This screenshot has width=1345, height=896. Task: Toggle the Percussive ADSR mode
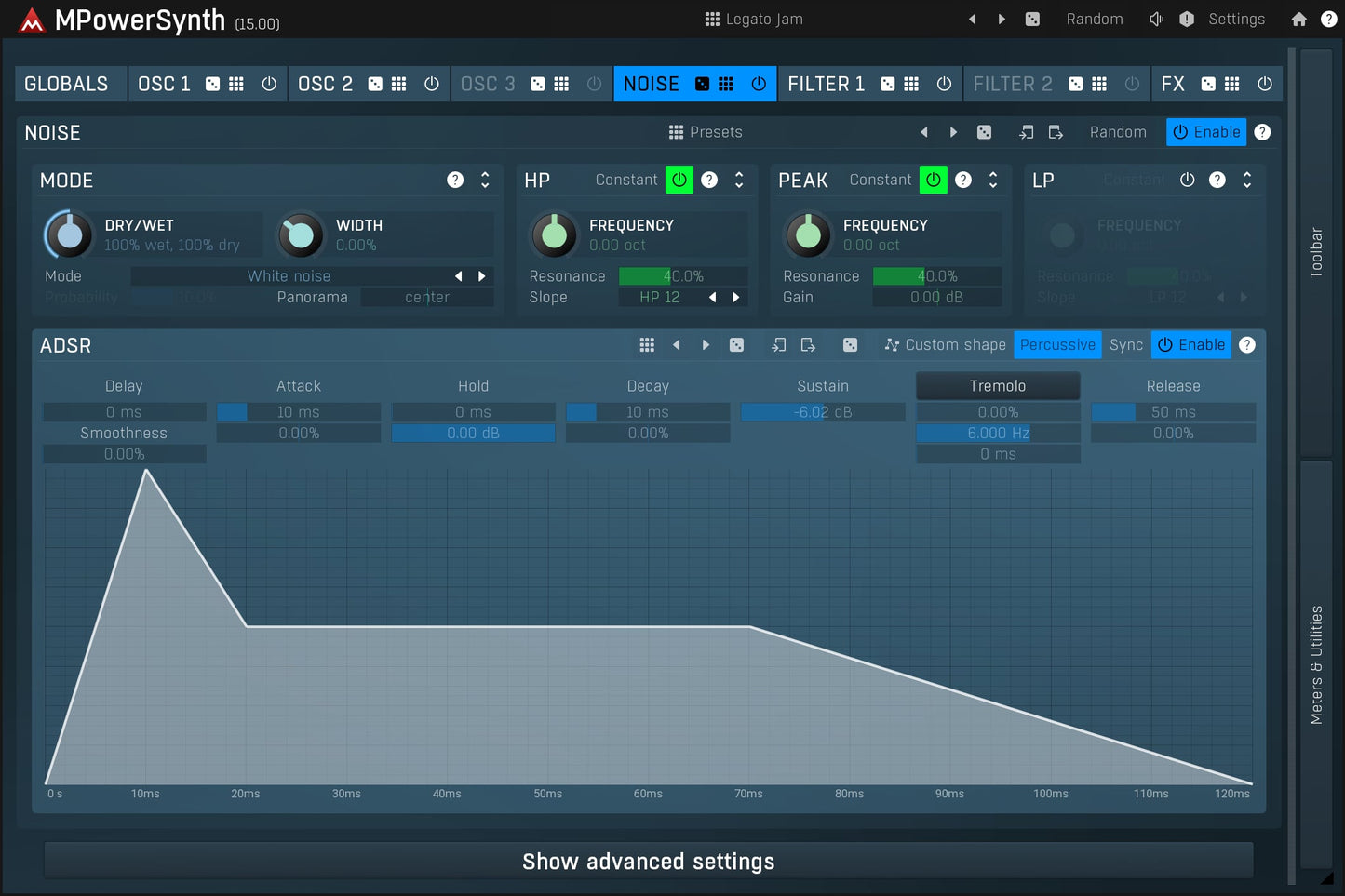pos(1057,344)
